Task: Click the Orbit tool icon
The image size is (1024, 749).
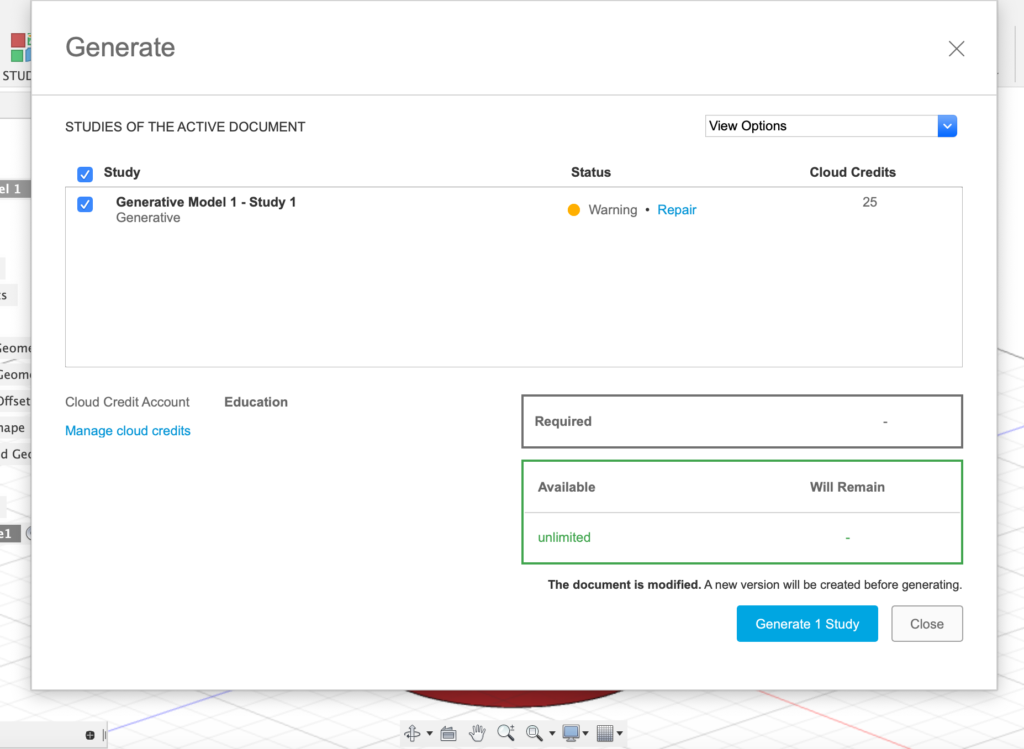Action: [411, 733]
